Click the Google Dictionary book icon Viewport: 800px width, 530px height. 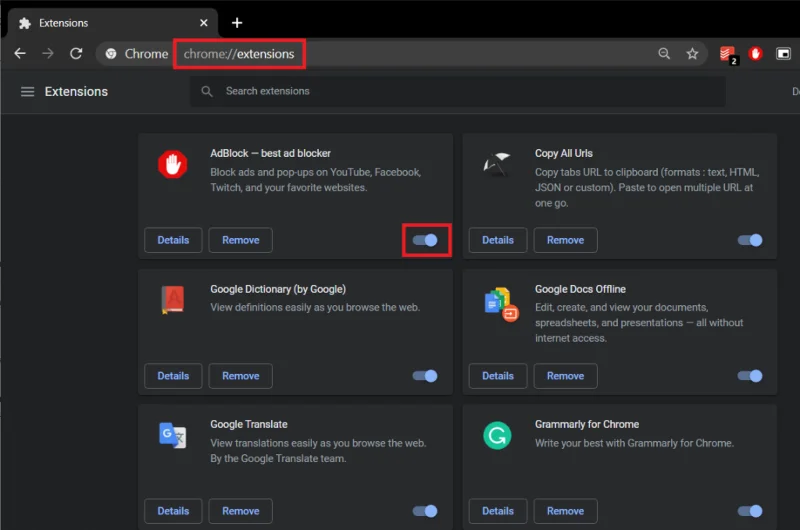[172, 300]
